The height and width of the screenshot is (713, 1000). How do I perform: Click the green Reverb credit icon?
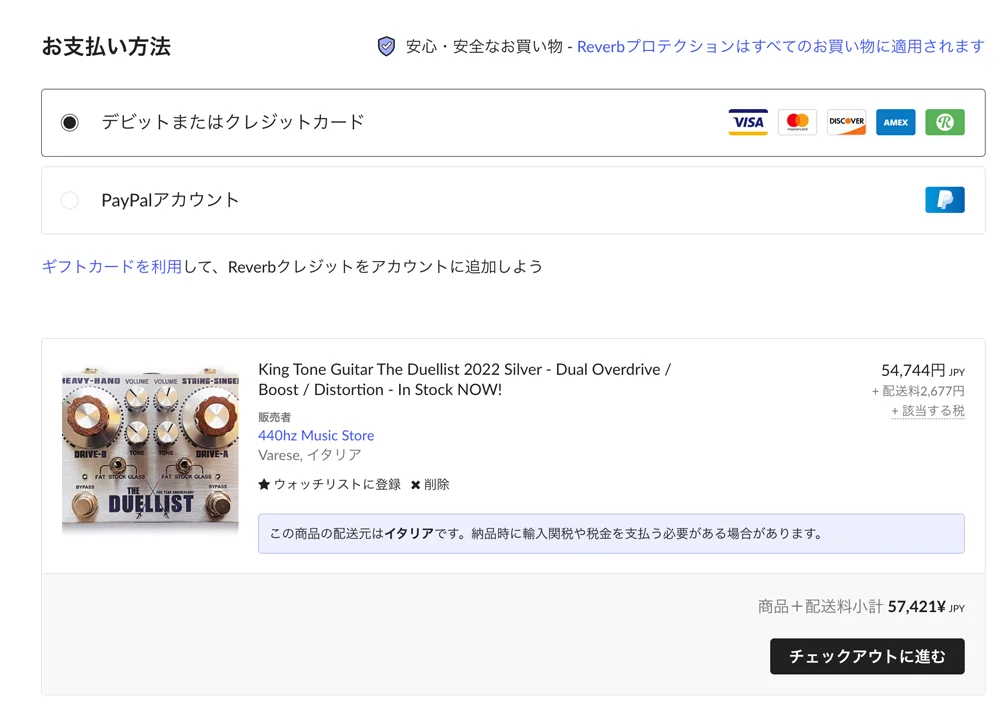945,122
